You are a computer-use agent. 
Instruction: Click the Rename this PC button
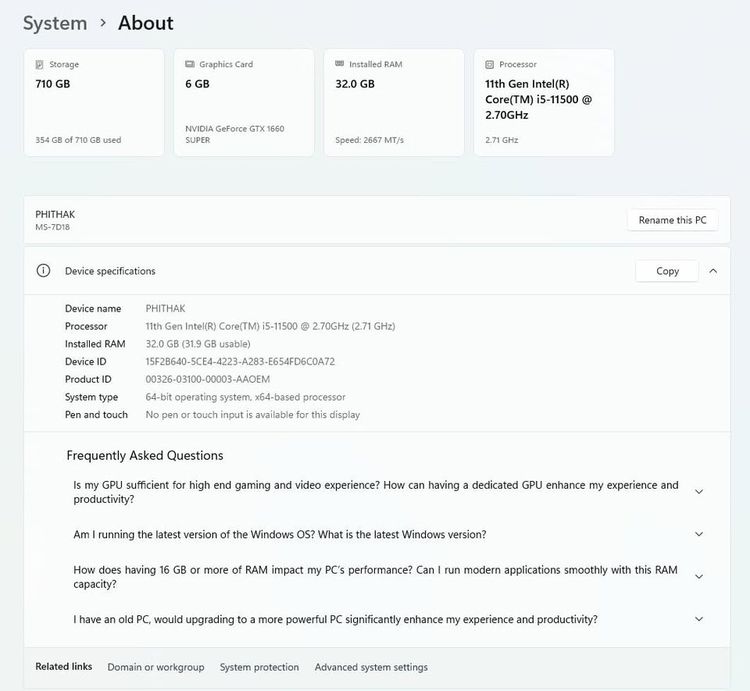point(672,220)
